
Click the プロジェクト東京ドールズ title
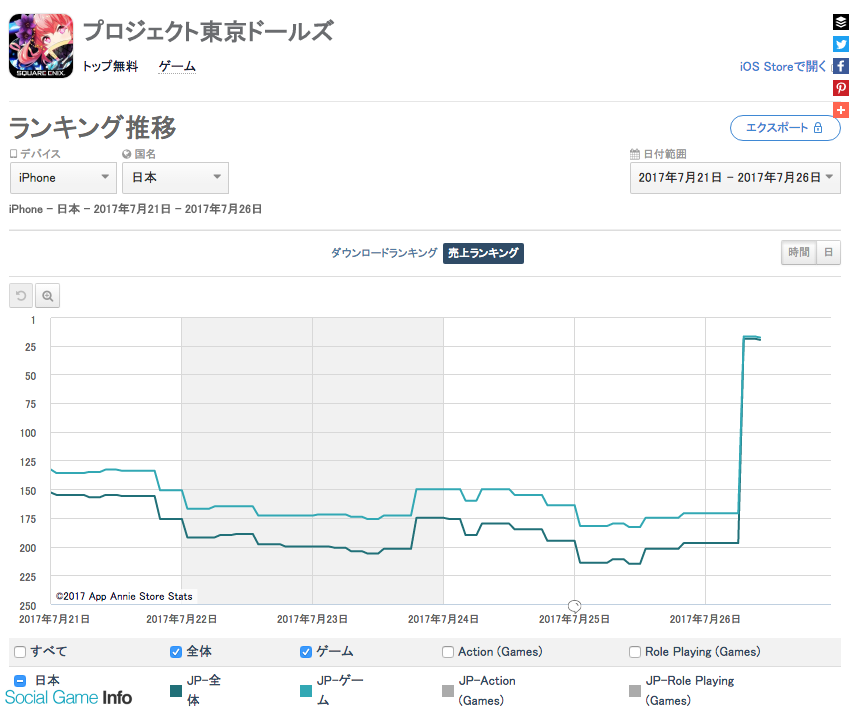pyautogui.click(x=208, y=31)
